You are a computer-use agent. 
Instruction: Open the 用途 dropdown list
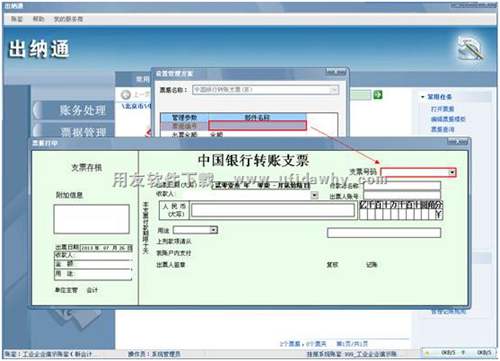pyautogui.click(x=214, y=230)
